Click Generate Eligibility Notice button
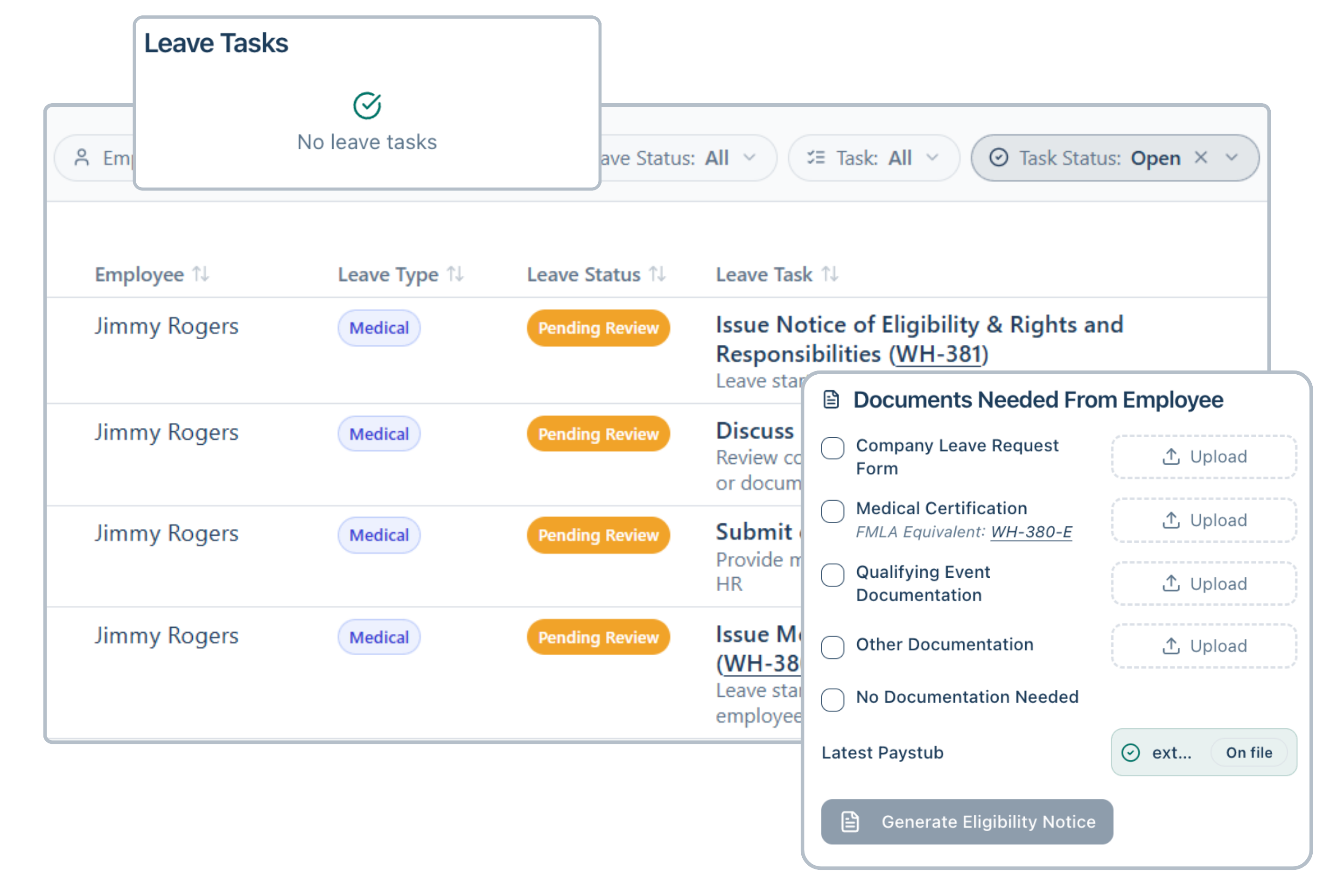Viewport: 1344px width, 896px height. [x=967, y=822]
